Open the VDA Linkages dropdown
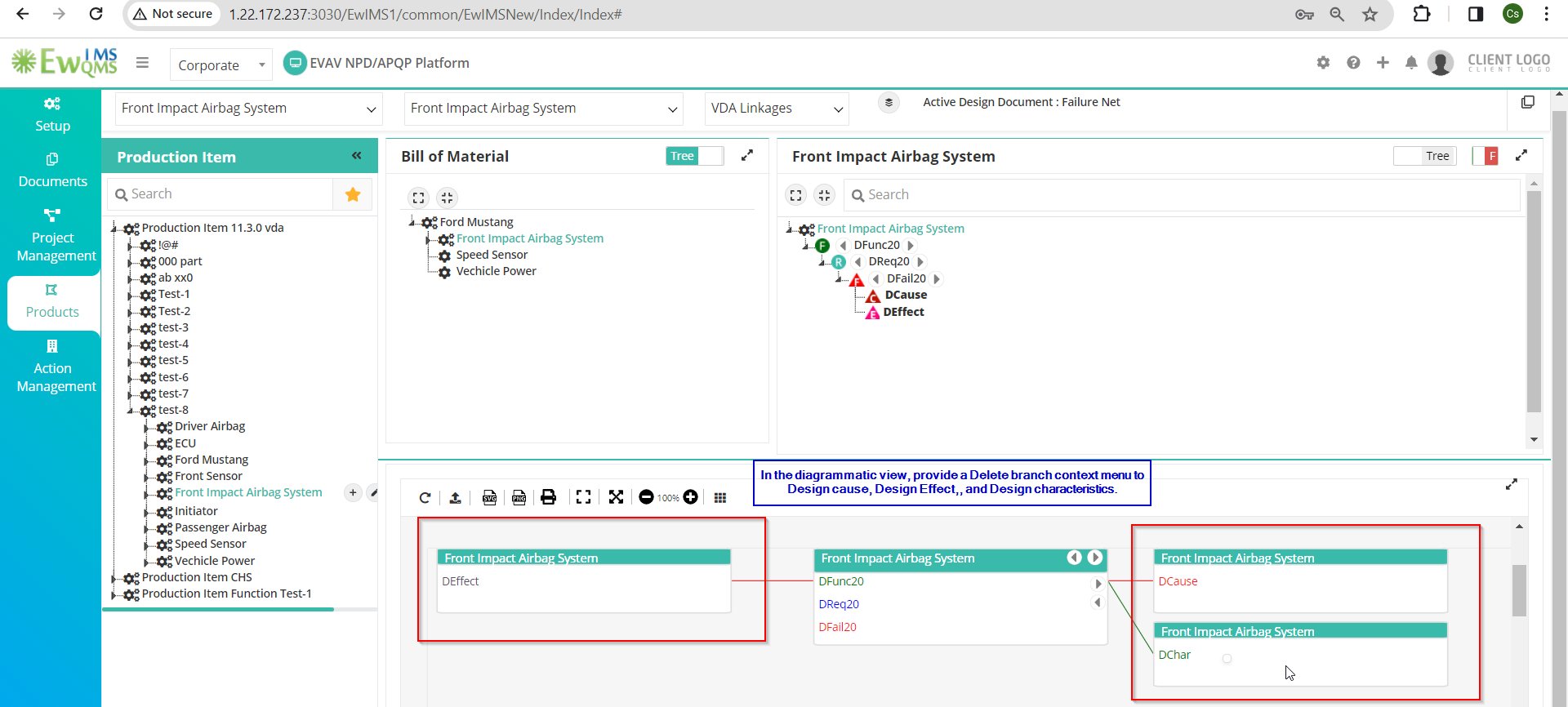 pos(777,109)
